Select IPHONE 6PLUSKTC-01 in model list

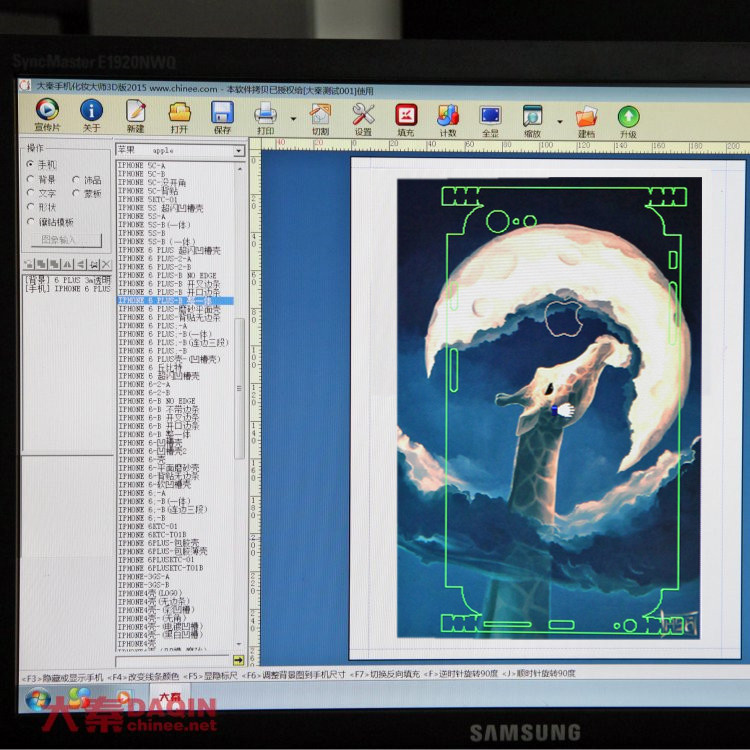(156, 559)
